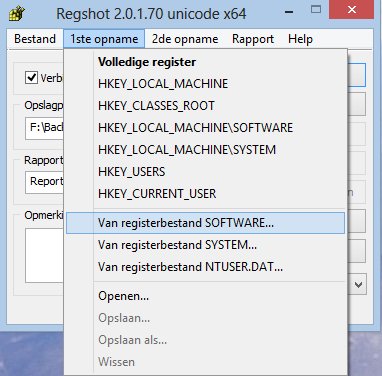This screenshot has height=376, width=382.
Task: Select HKEY_LOCAL_MACHINE\SOFTWARE entry
Action: click(205, 128)
